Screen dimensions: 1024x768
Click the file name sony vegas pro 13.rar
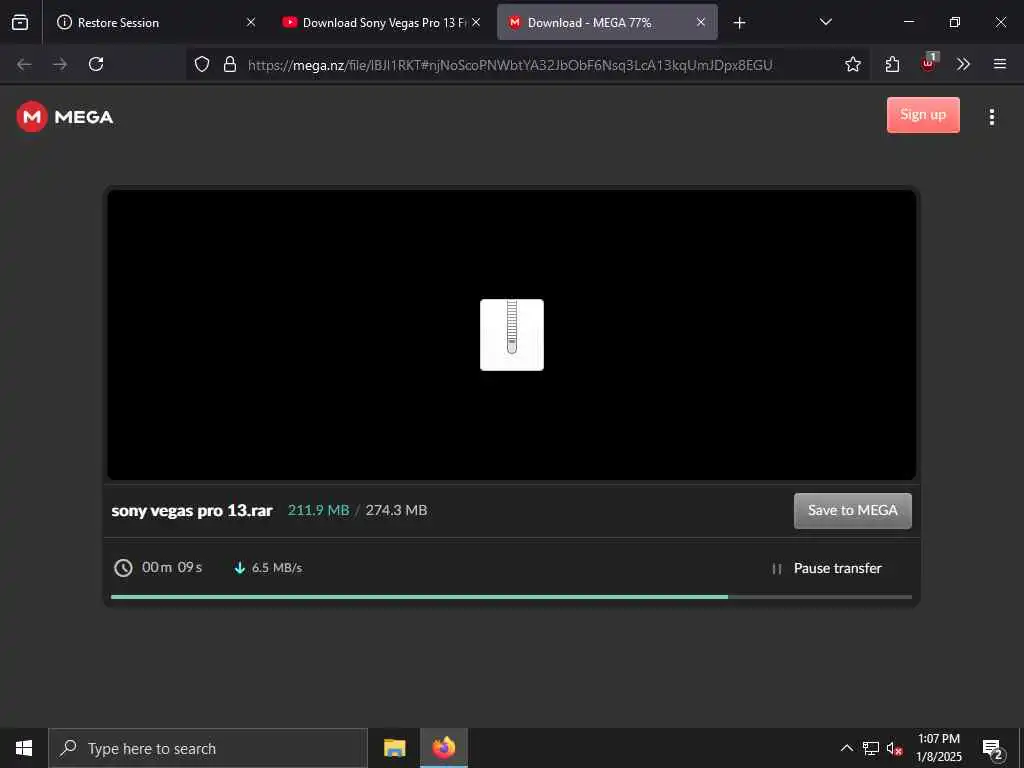192,511
